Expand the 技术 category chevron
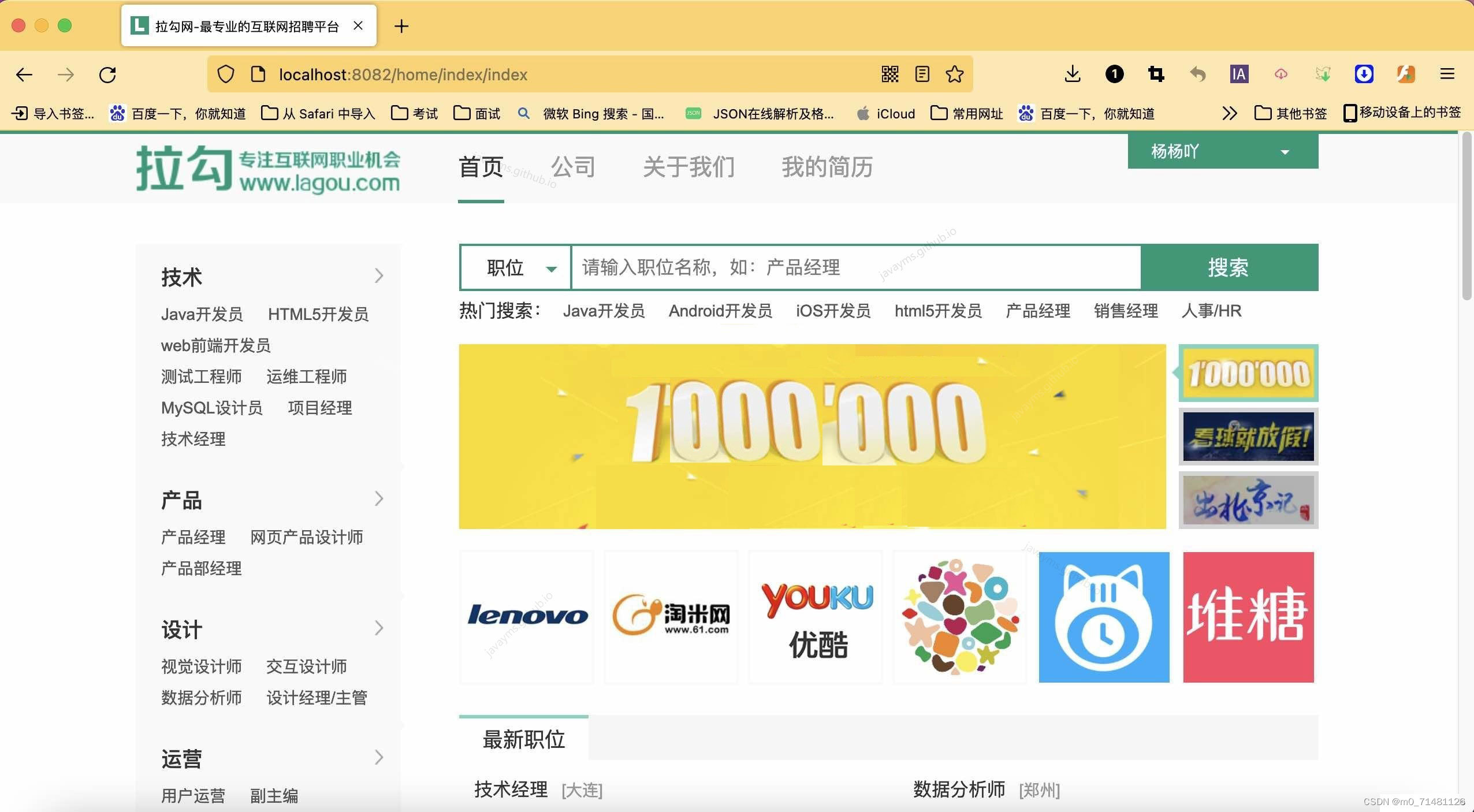 (379, 276)
